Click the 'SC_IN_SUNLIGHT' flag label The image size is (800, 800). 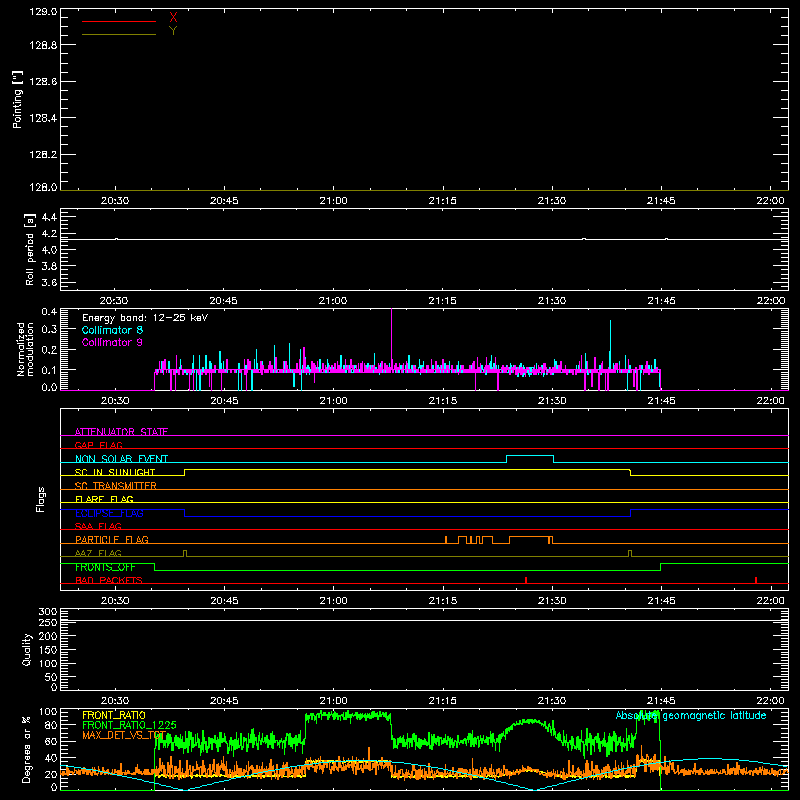115,472
